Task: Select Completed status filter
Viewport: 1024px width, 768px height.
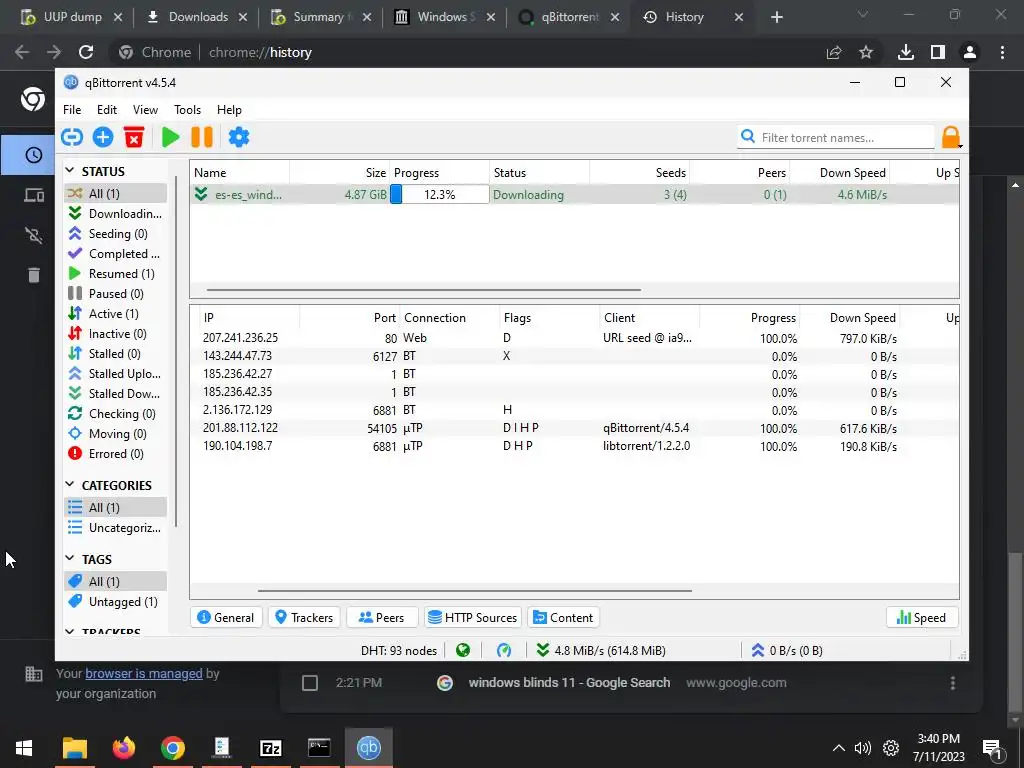Action: [x=115, y=253]
